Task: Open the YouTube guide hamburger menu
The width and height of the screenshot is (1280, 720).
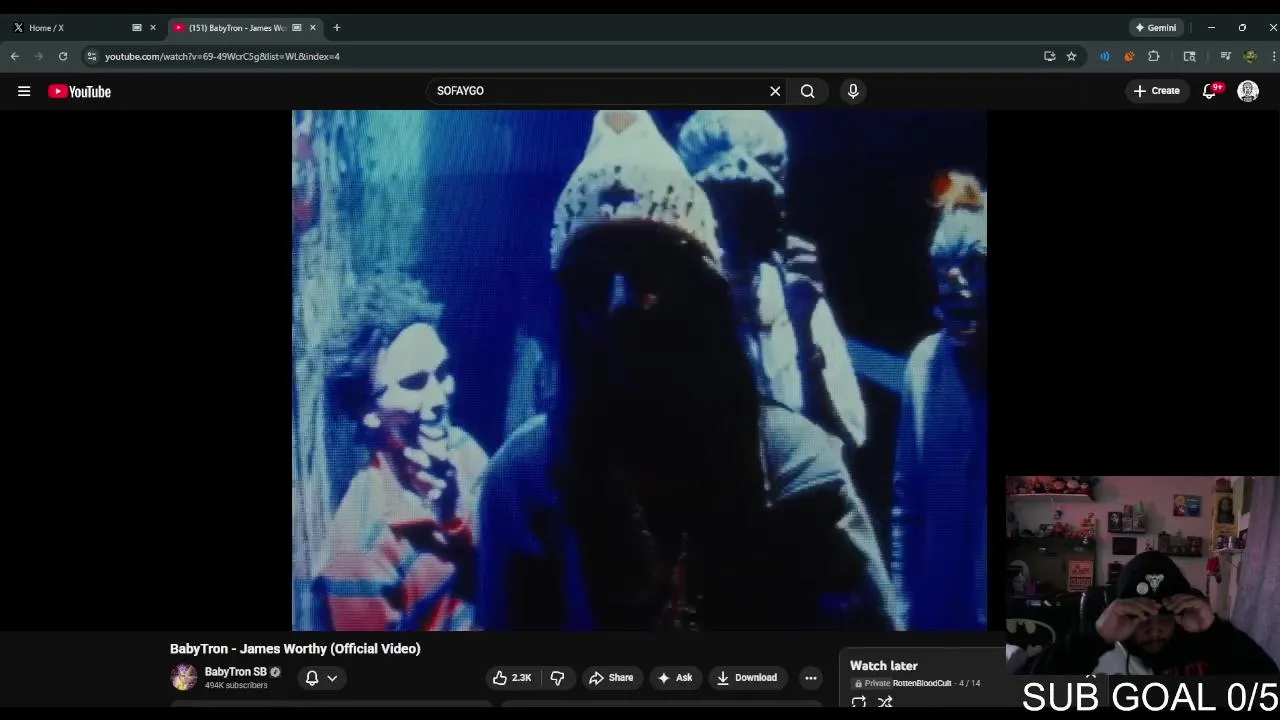Action: (x=24, y=91)
